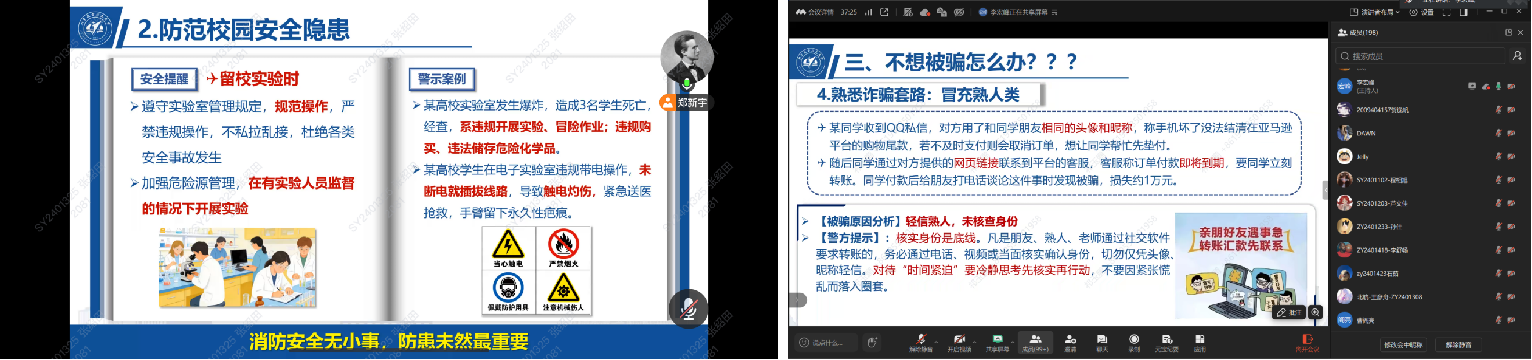Open the 演讲者布局 layout dropdown
The width and height of the screenshot is (1532, 360).
[1375, 12]
